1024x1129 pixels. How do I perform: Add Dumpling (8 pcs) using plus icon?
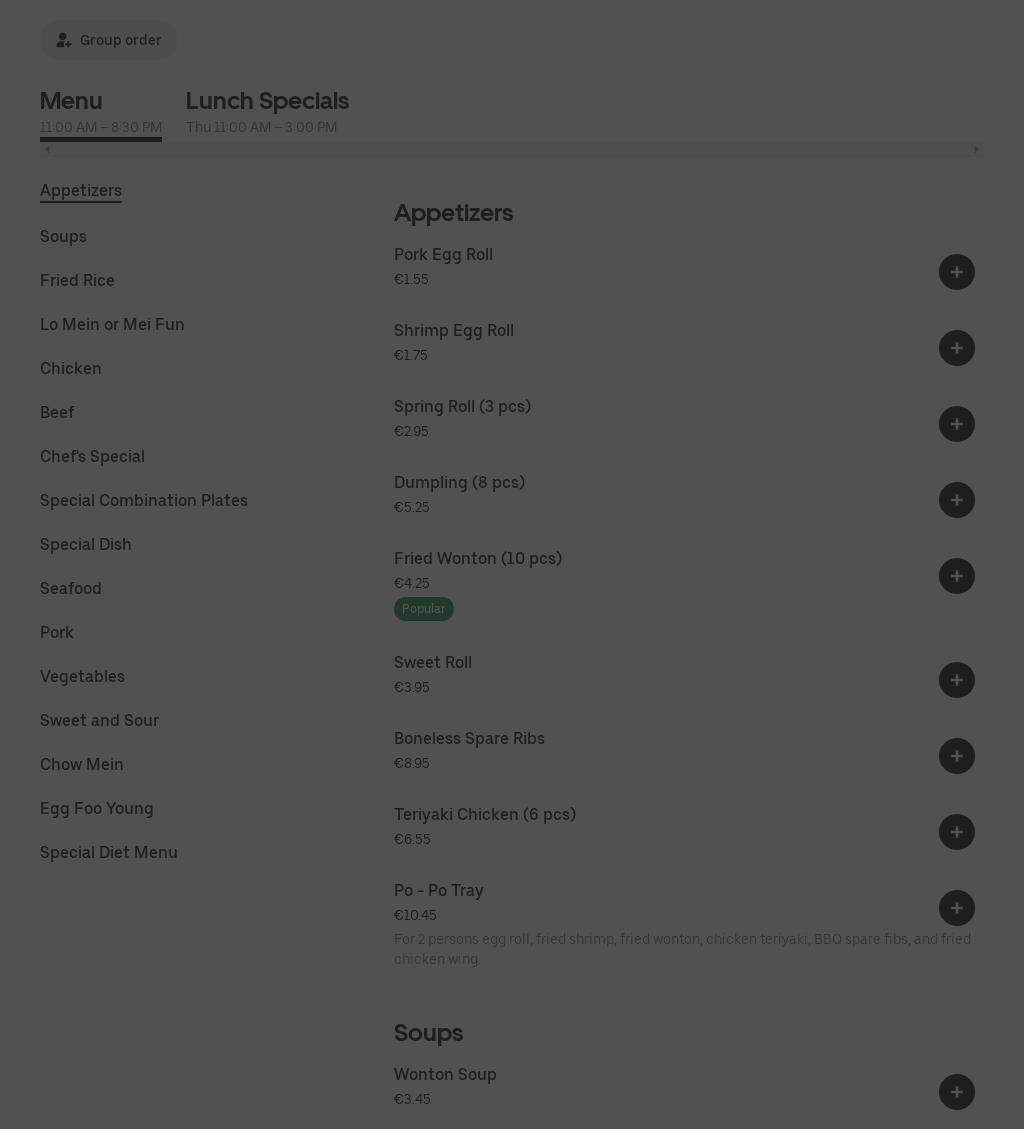(956, 500)
